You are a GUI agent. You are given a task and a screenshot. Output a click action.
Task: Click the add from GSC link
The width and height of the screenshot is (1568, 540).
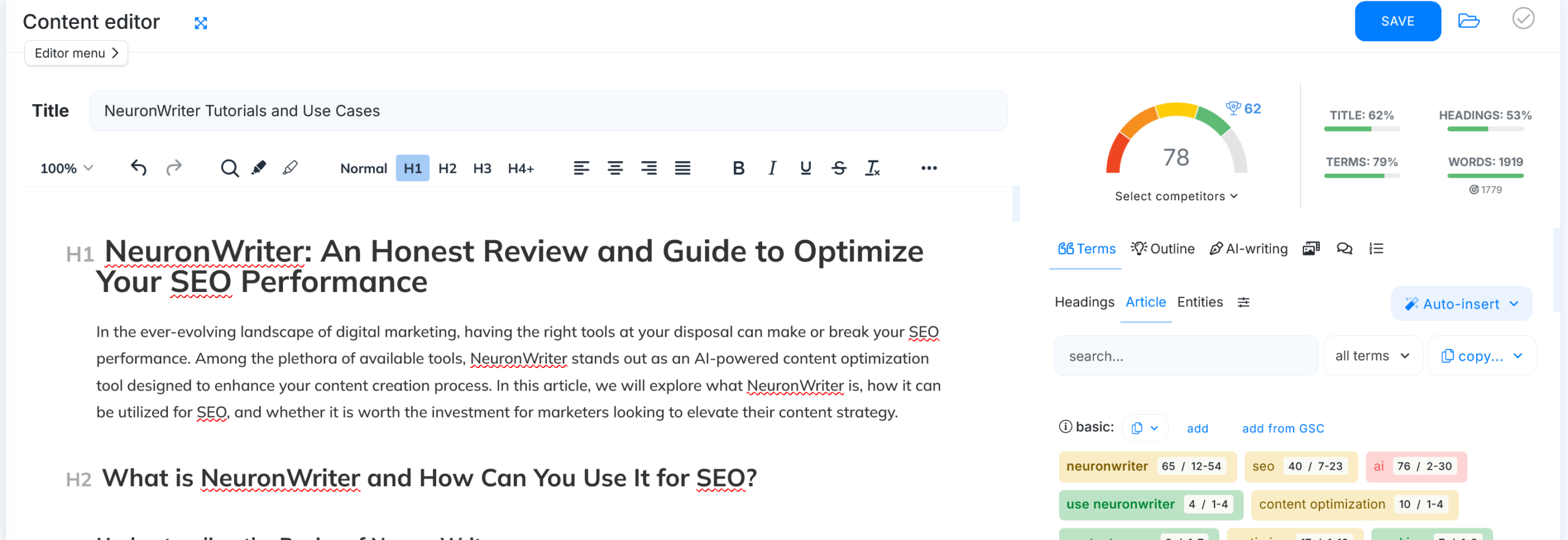(x=1283, y=429)
